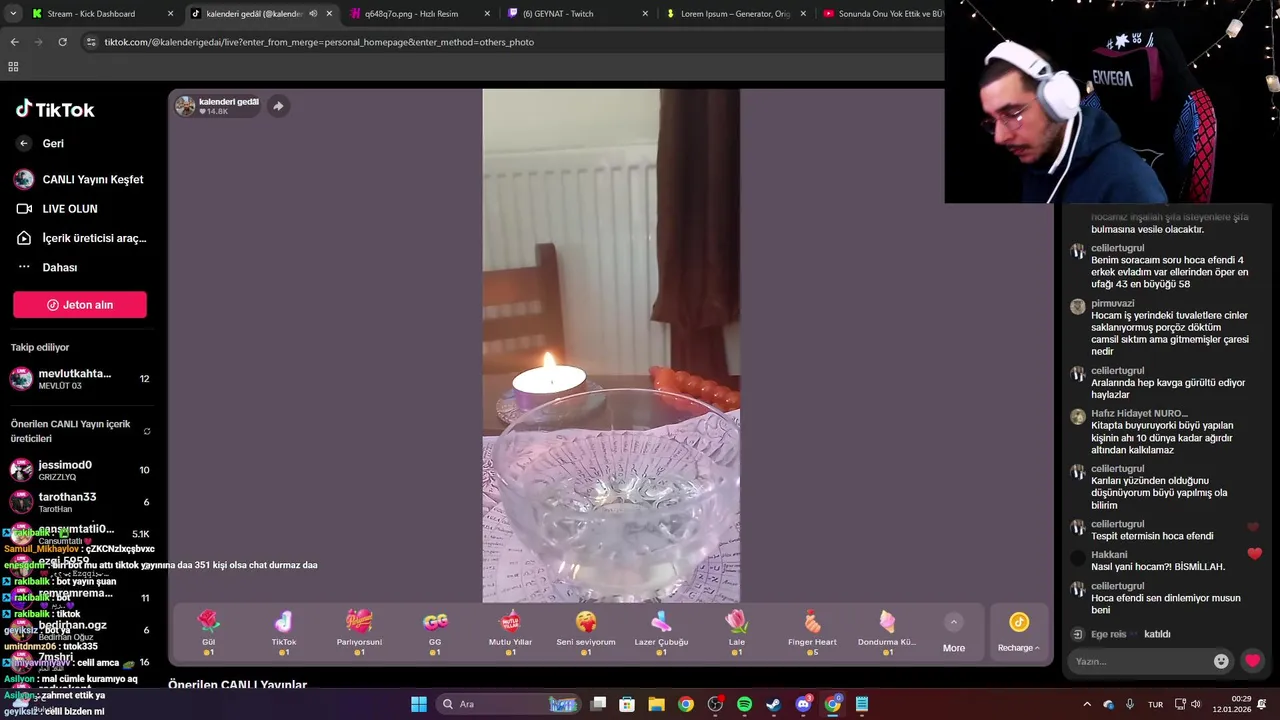Screen dimensions: 1280x720
Task: Expand more gifts with the More arrow
Action: 954,622
